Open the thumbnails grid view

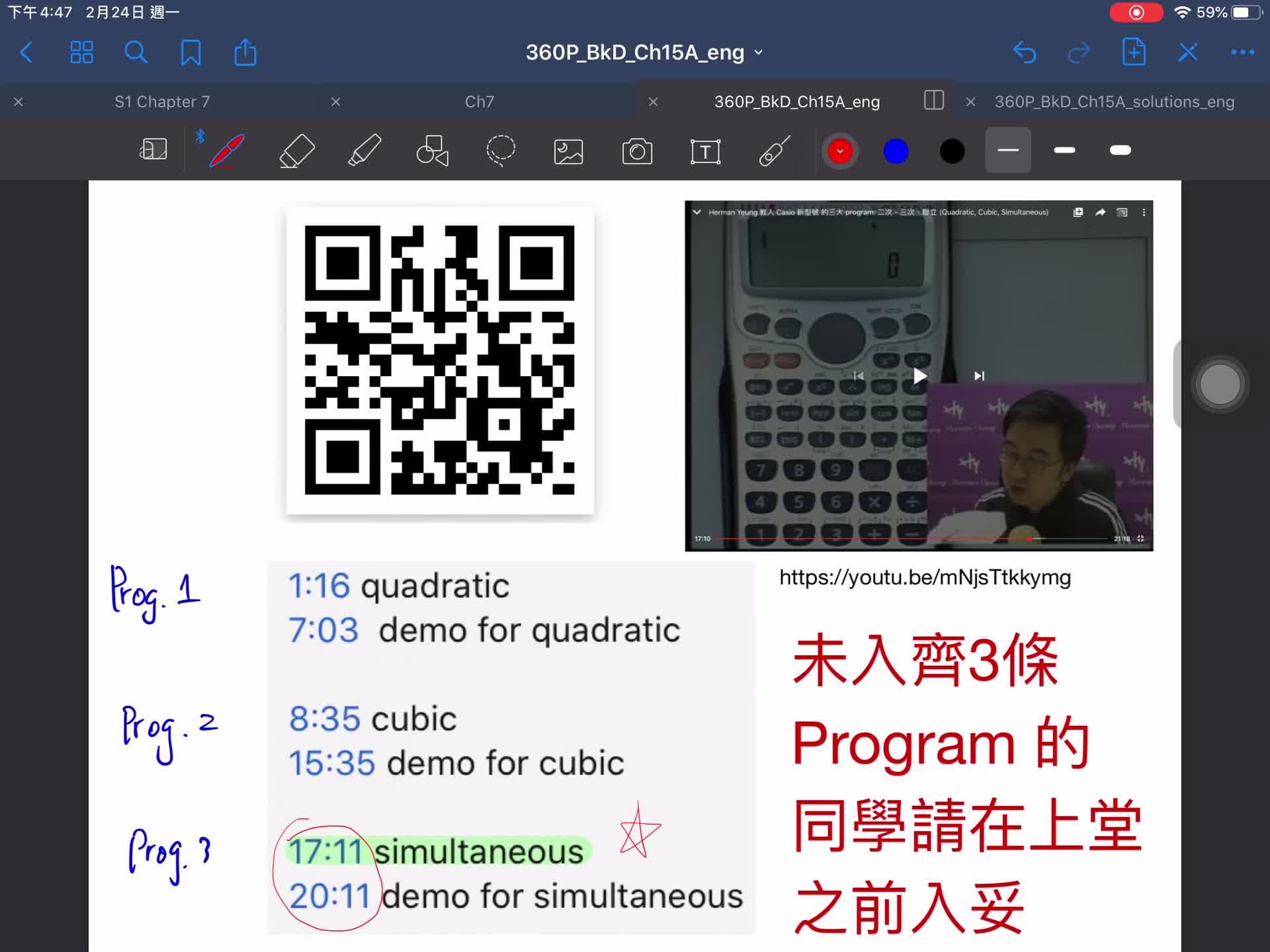coord(81,52)
